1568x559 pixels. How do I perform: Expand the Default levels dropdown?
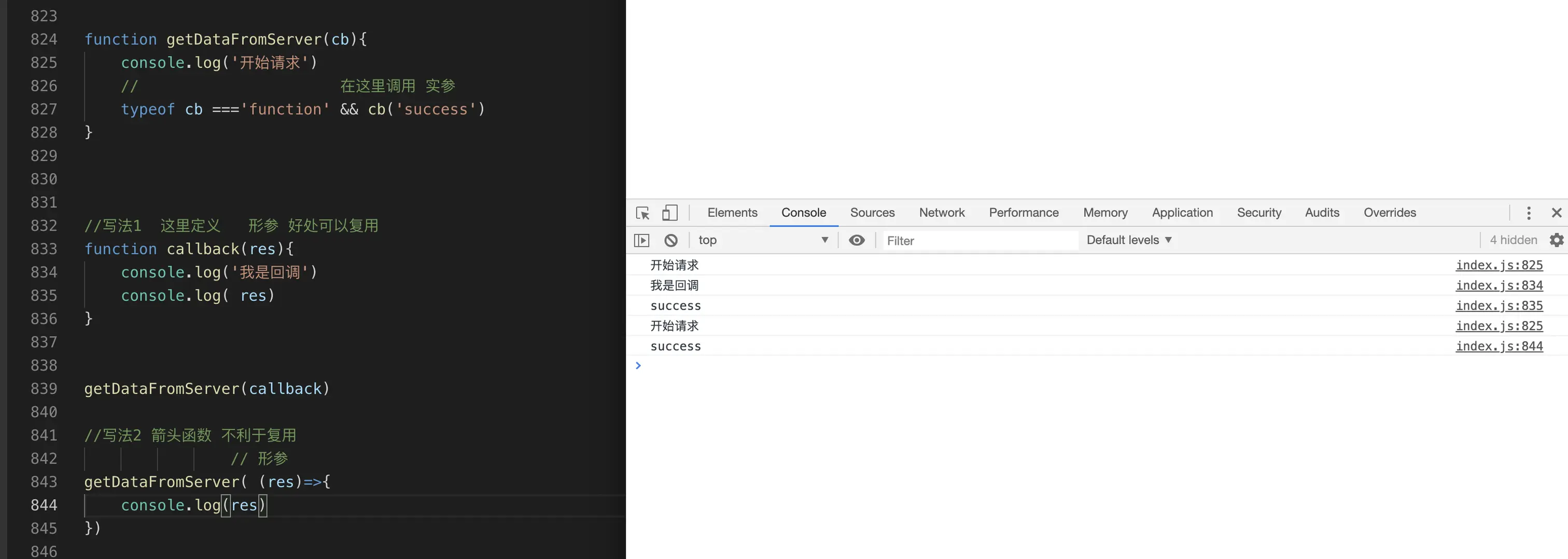pos(1129,240)
